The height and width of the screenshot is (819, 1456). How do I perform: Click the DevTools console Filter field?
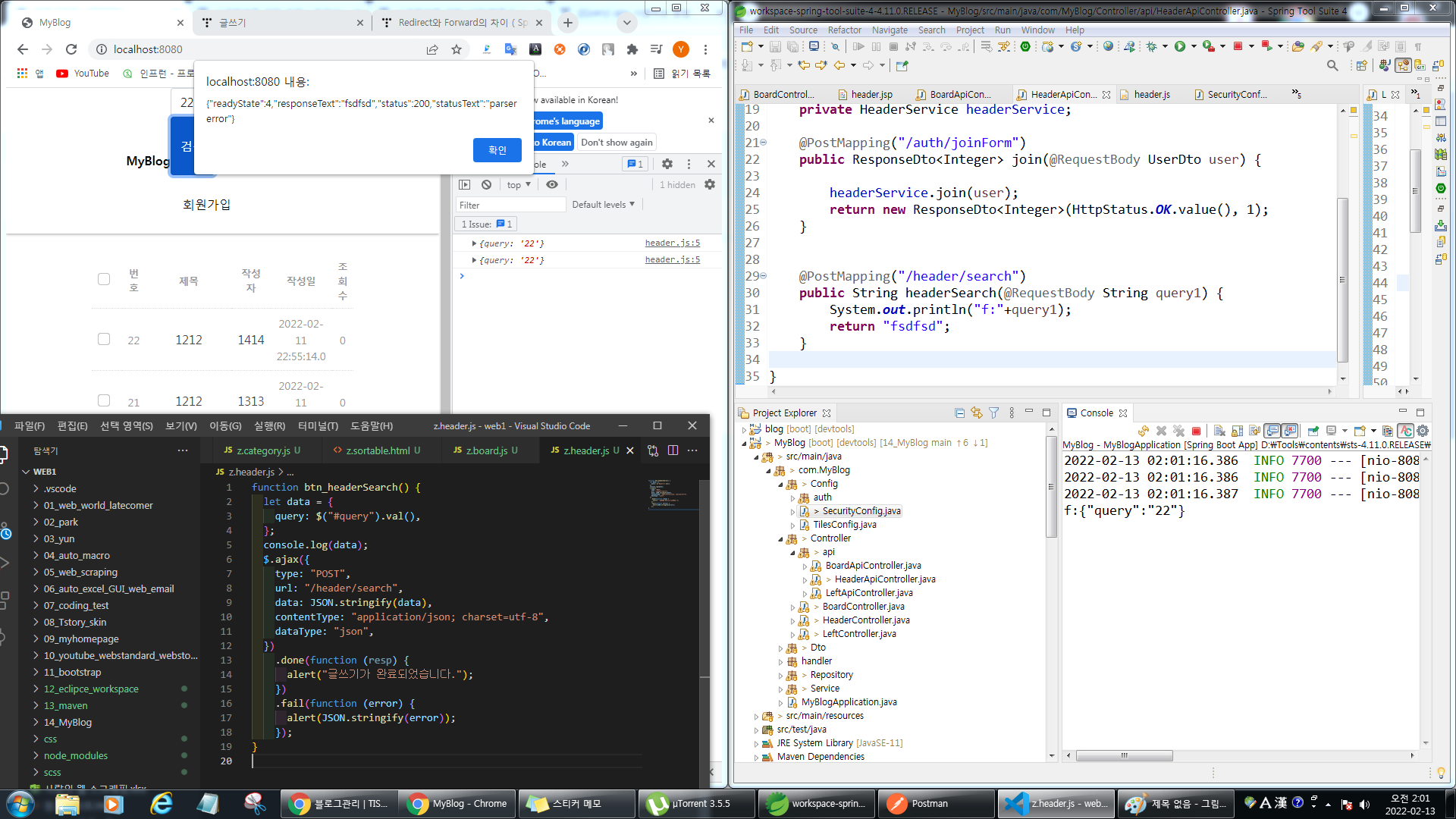(x=510, y=205)
